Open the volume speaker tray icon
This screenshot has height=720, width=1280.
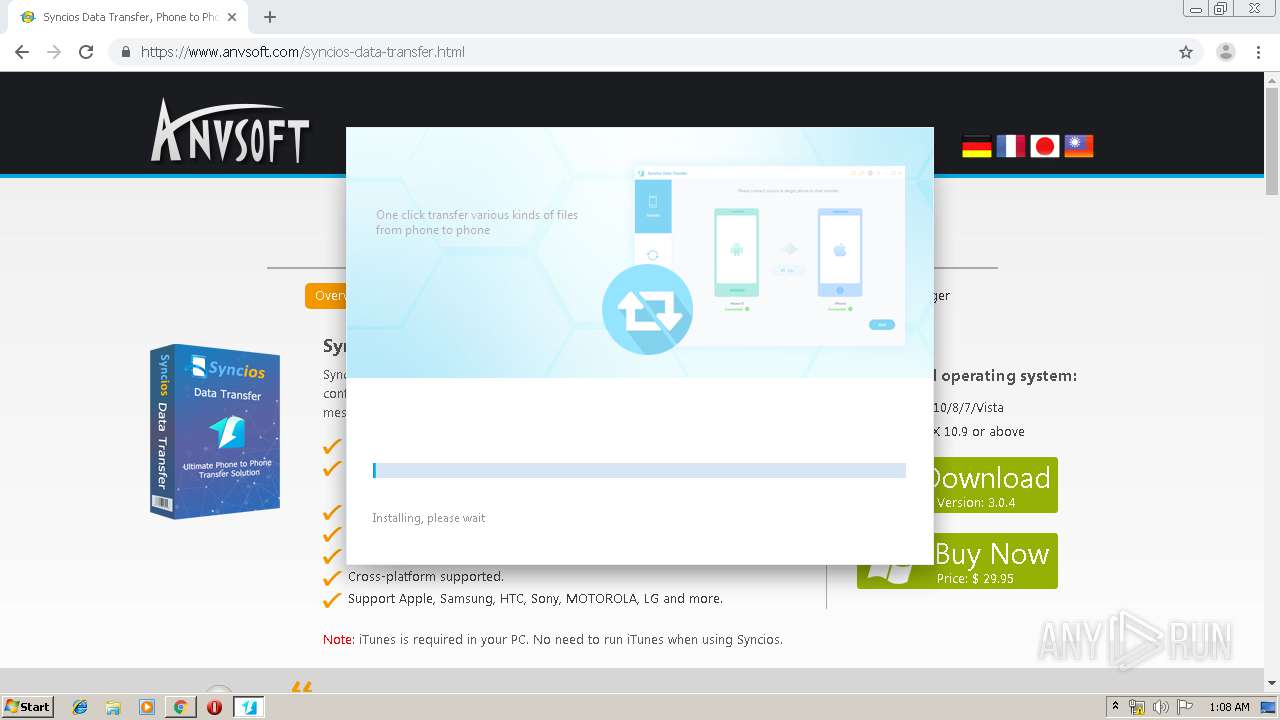click(x=1161, y=707)
